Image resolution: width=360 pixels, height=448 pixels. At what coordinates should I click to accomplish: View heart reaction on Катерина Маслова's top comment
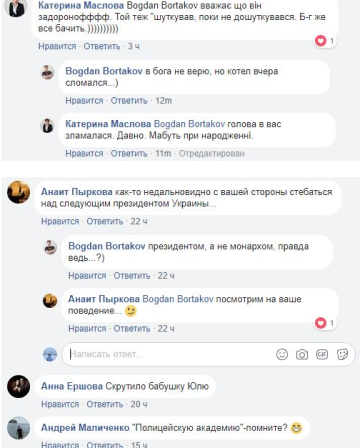coord(325,41)
